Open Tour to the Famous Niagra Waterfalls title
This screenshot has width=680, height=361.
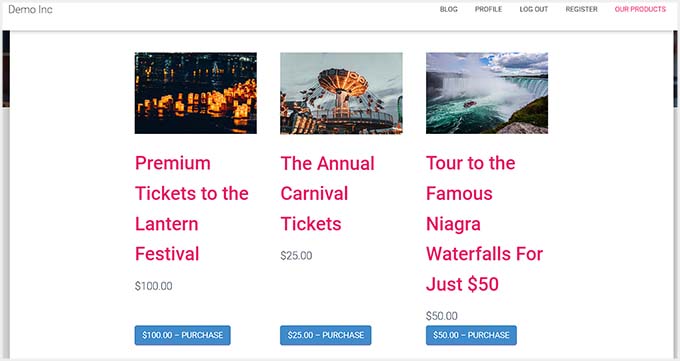click(x=484, y=224)
